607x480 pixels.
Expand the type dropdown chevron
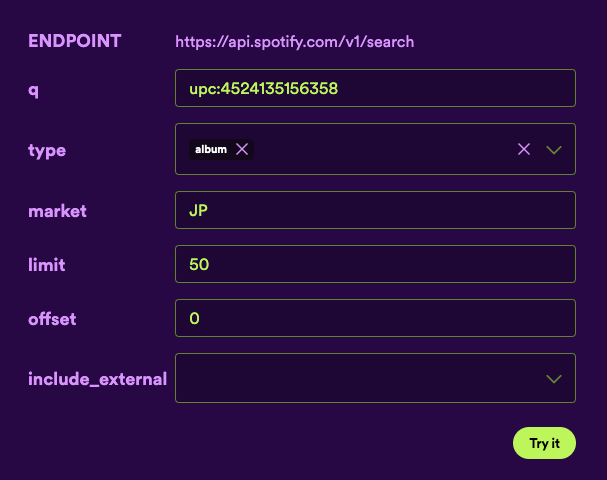(554, 149)
